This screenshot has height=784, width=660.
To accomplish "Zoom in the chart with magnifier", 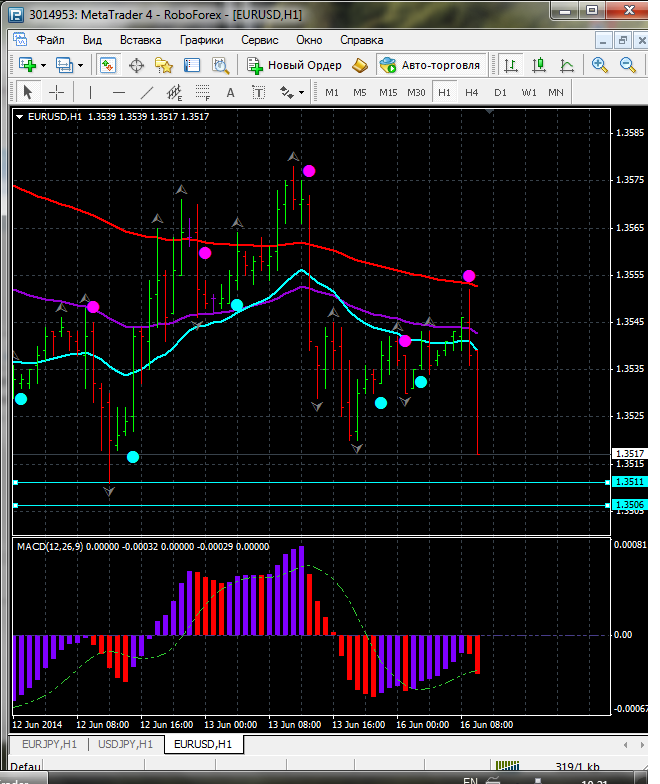I will click(x=600, y=65).
